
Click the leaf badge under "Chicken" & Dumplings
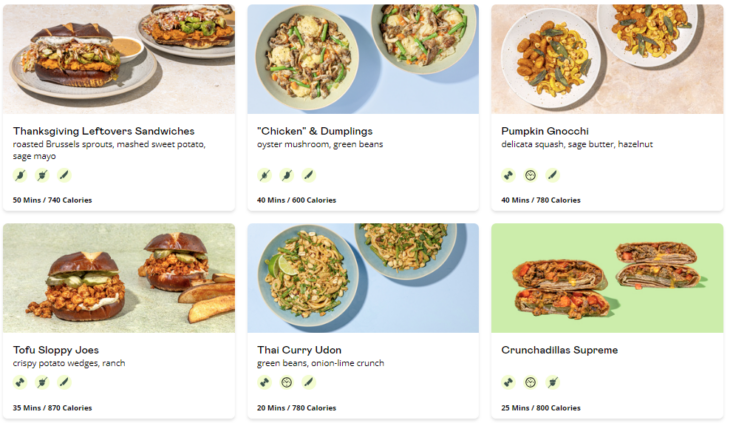click(x=308, y=175)
